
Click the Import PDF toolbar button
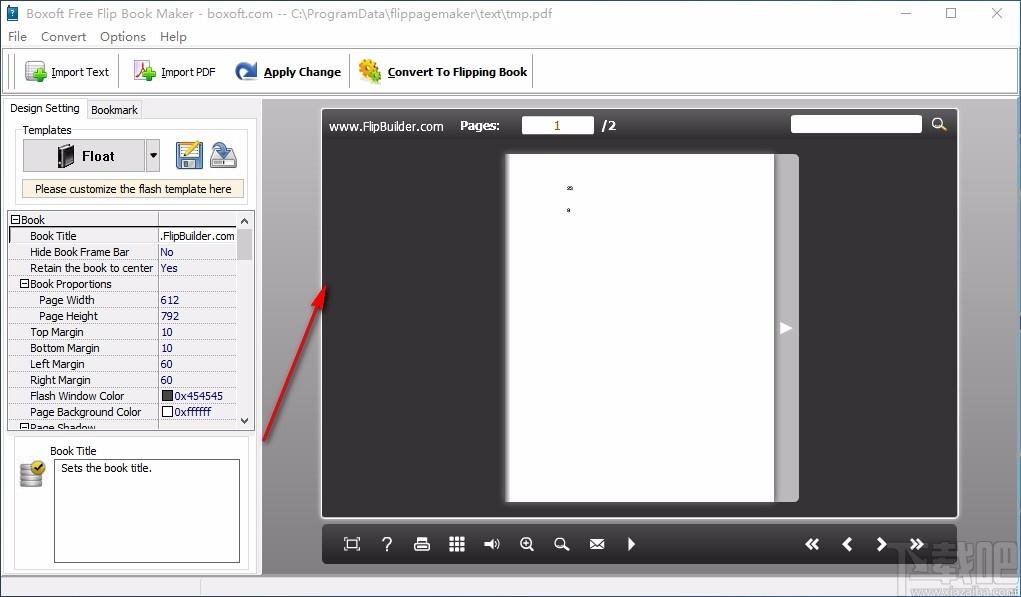tap(174, 72)
